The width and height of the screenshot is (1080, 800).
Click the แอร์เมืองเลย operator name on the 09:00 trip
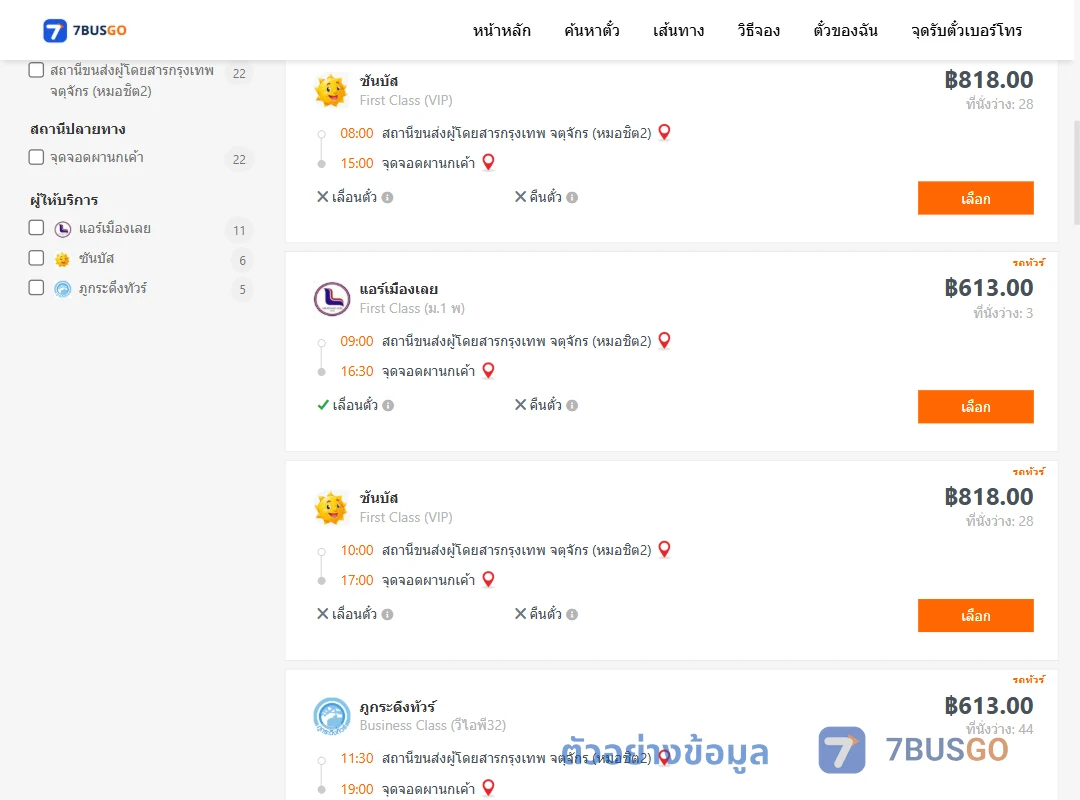(x=399, y=289)
